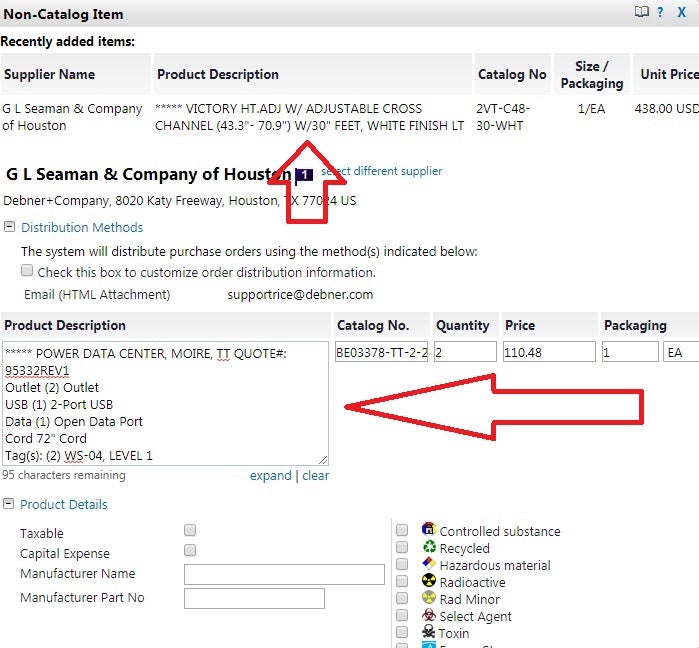699x648 pixels.
Task: Click the clear link under description
Action: click(x=316, y=476)
